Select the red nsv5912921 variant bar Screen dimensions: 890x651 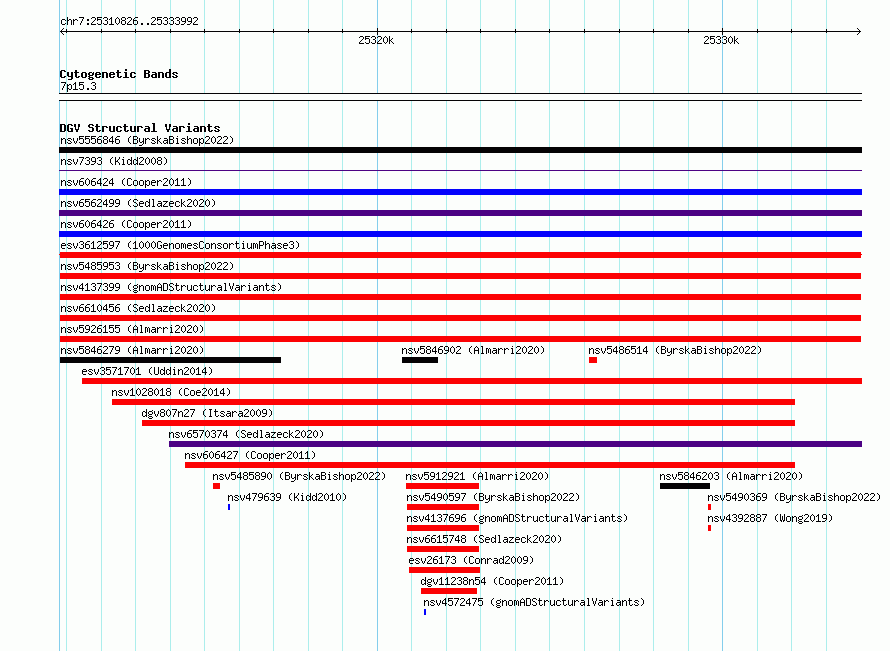pos(443,486)
